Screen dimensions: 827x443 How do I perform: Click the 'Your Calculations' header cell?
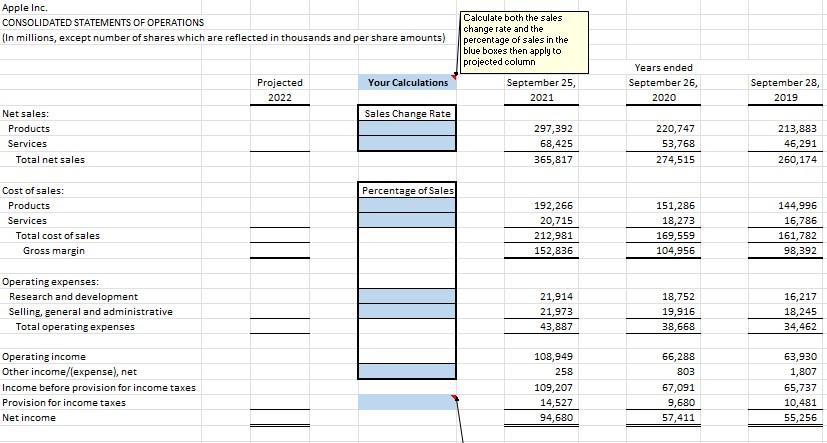point(407,82)
